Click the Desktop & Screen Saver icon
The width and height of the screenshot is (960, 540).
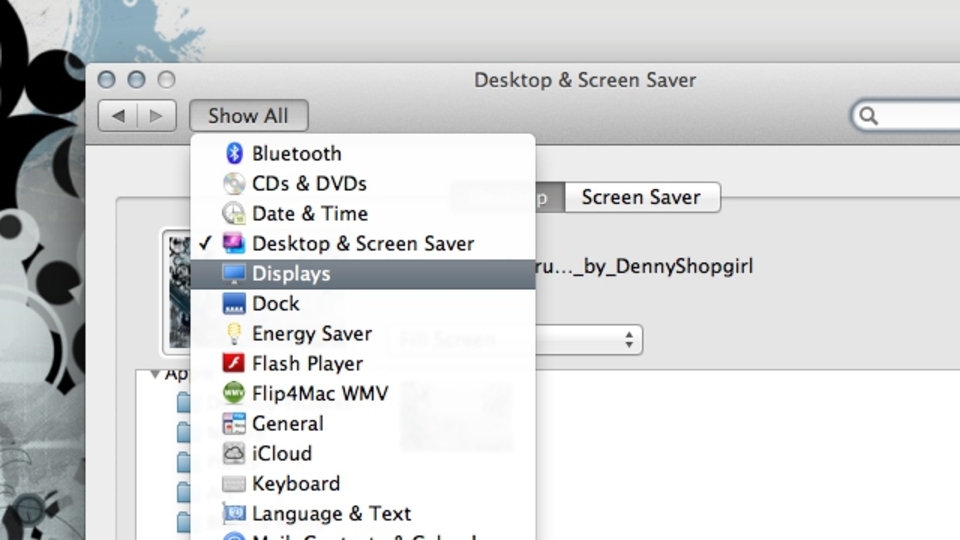(234, 243)
